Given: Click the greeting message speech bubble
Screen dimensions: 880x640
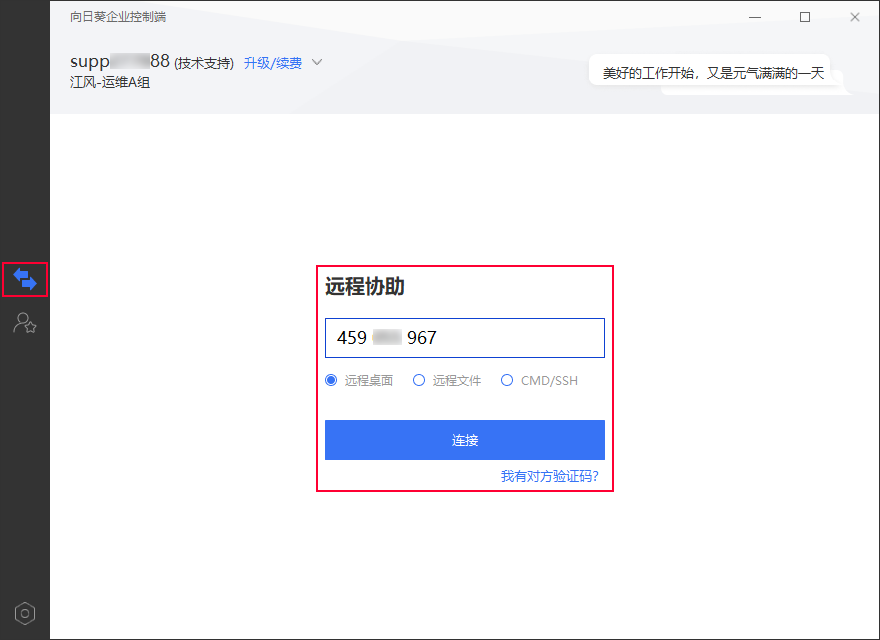Looking at the screenshot, I should point(711,73).
